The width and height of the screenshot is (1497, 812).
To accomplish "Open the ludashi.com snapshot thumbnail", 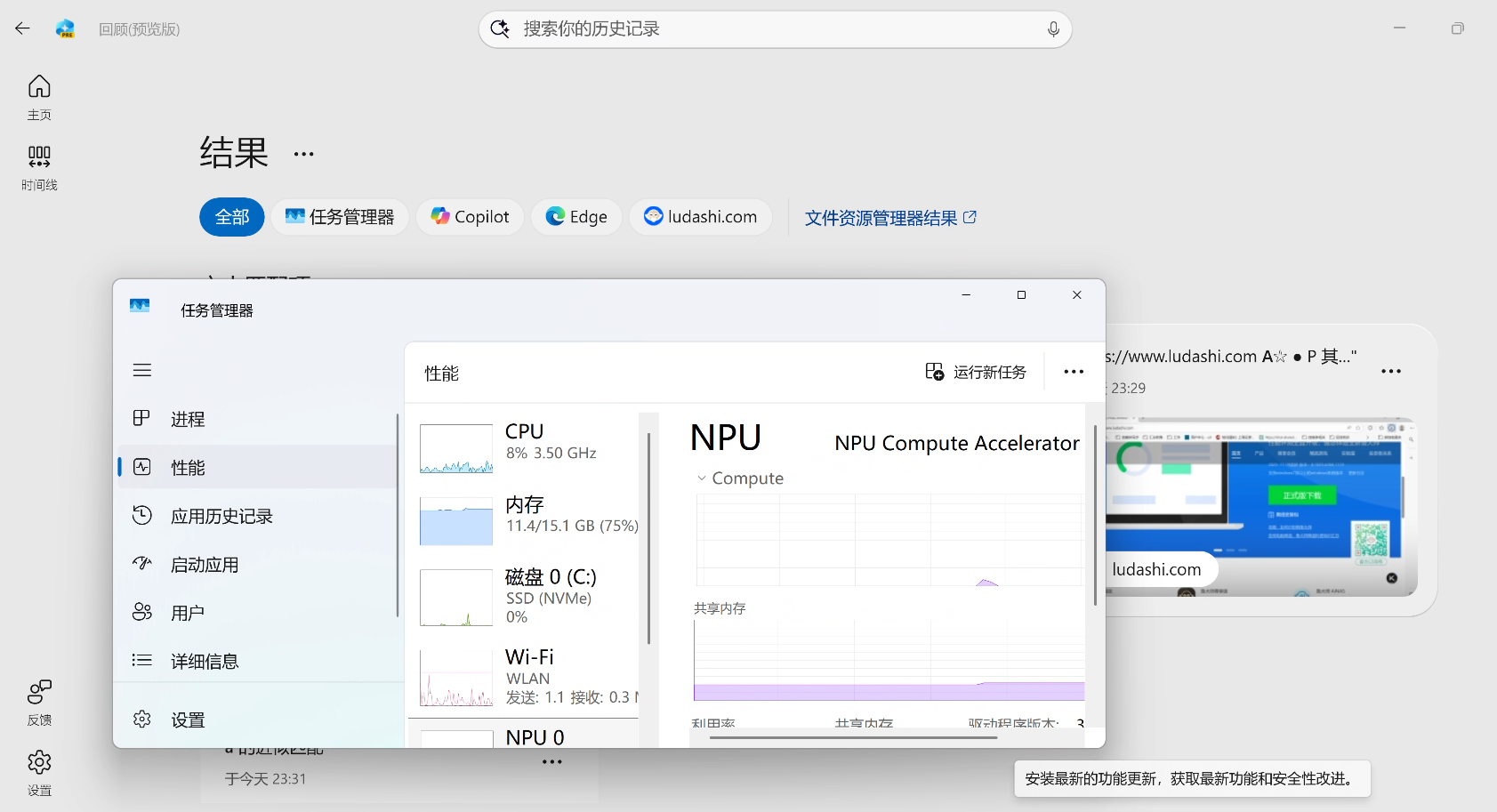I will coord(1261,506).
